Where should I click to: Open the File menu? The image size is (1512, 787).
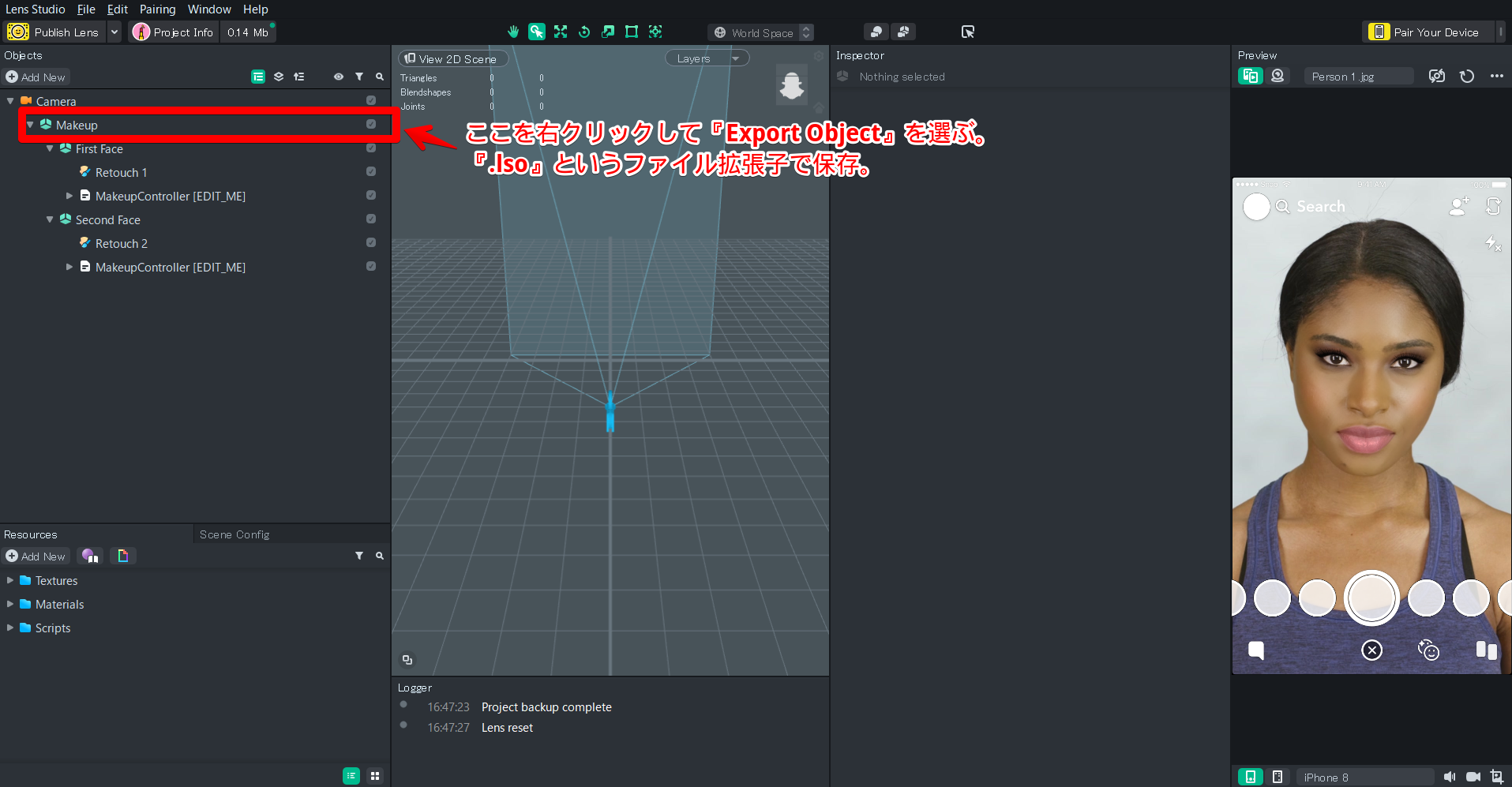(x=86, y=9)
